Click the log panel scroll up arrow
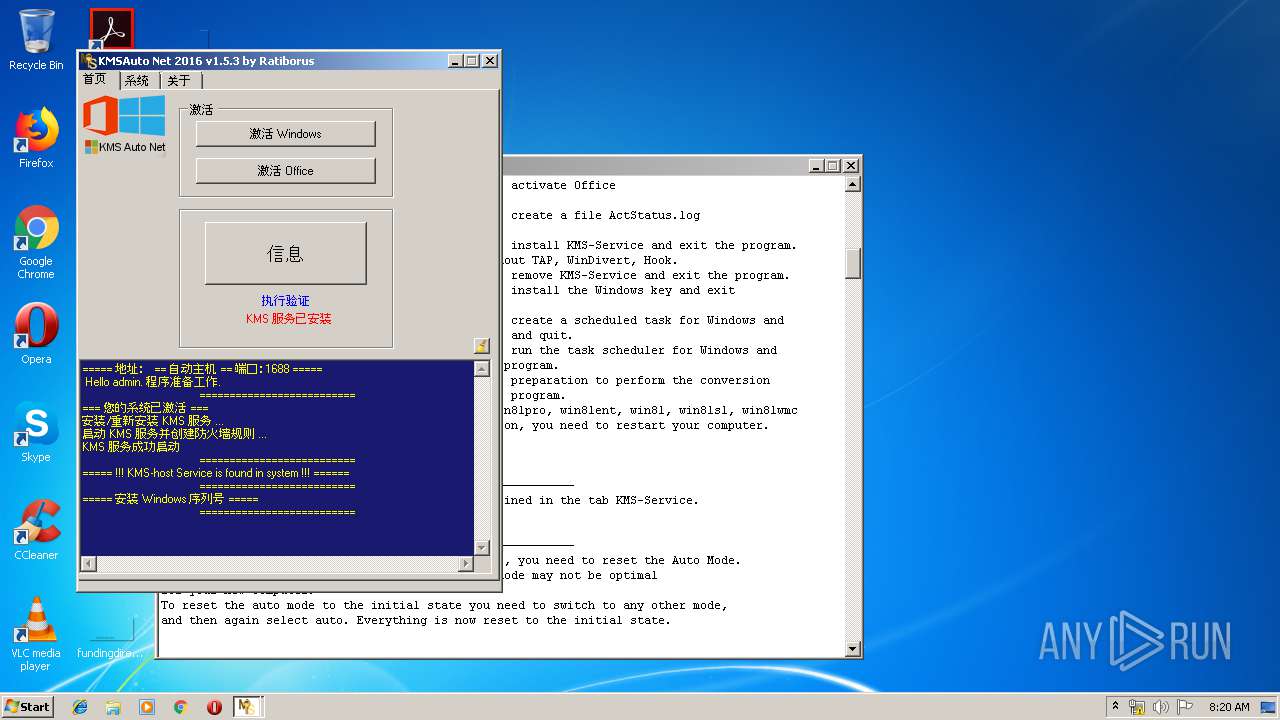The image size is (1280, 720). click(482, 369)
